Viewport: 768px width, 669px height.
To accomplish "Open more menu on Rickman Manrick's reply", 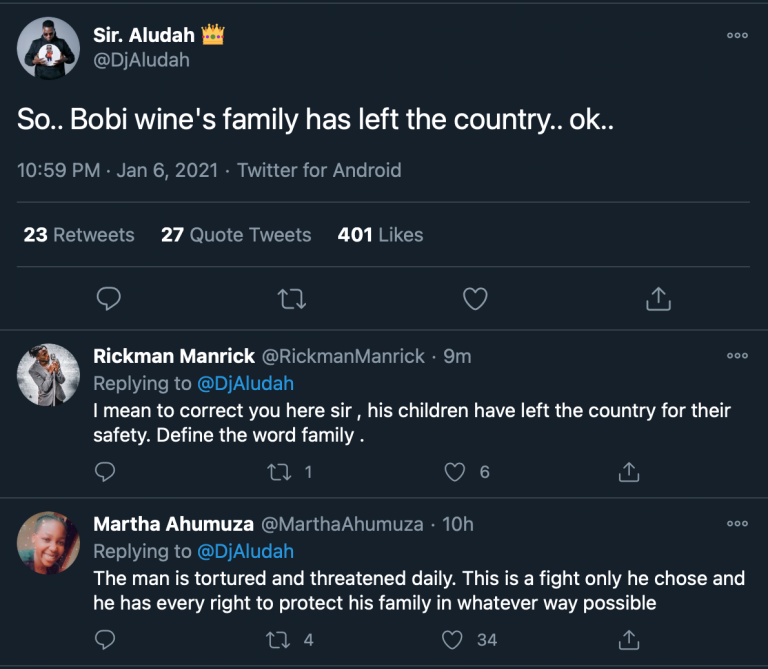I will (737, 355).
